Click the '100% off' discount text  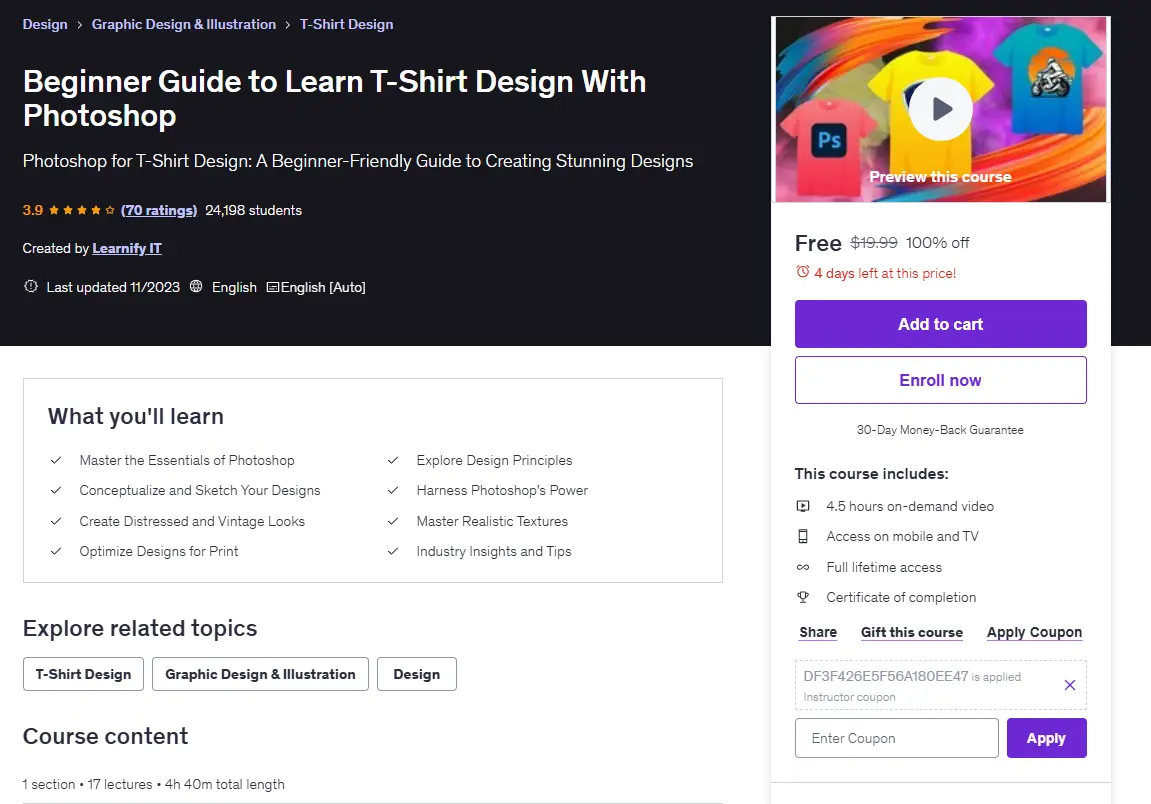pos(937,242)
